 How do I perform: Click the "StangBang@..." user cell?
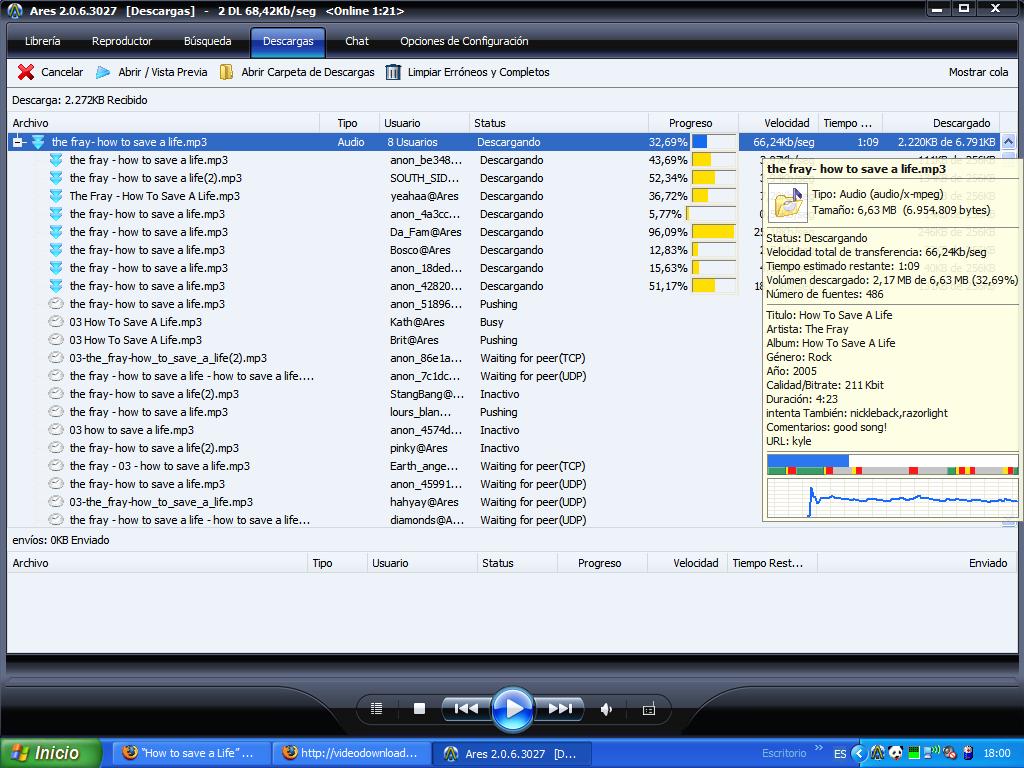pyautogui.click(x=427, y=394)
